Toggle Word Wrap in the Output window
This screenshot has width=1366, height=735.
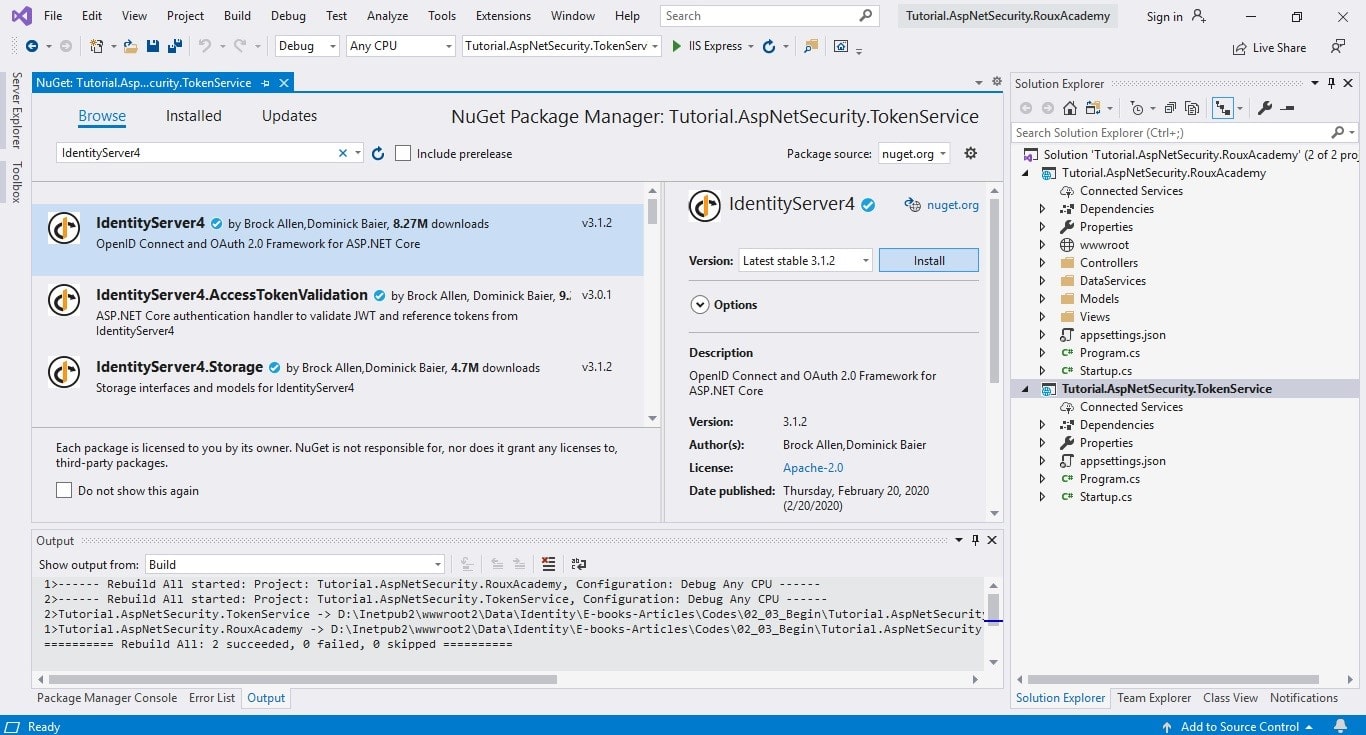tap(578, 564)
